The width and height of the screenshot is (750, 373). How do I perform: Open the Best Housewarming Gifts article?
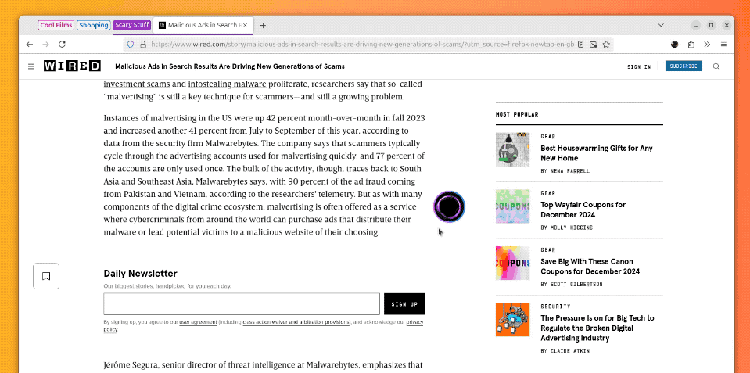596,153
